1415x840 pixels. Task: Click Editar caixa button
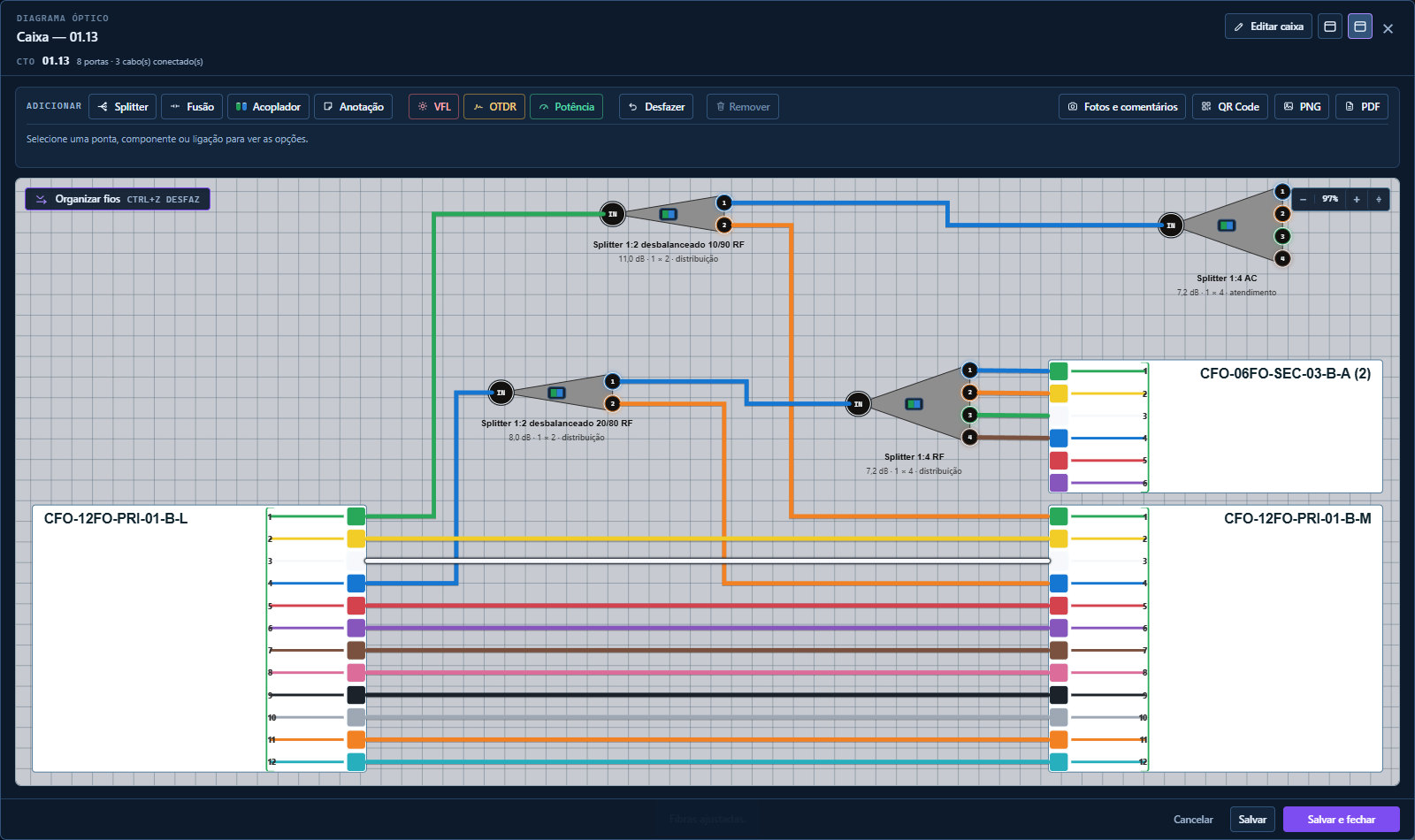1268,27
